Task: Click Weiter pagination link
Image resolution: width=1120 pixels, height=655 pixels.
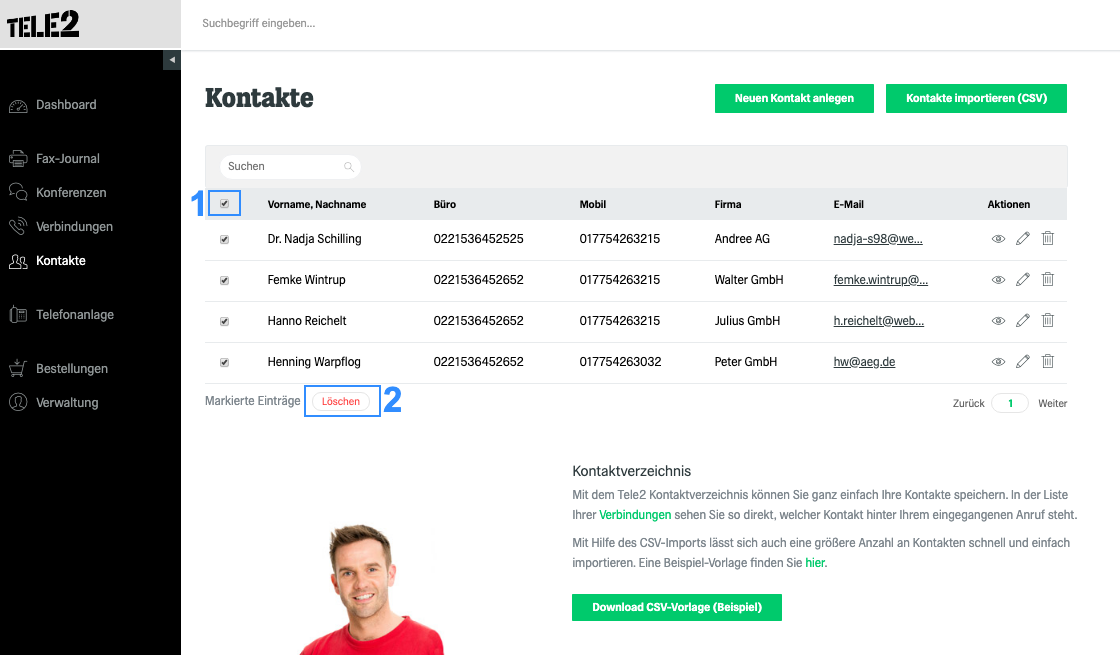Action: point(1052,404)
